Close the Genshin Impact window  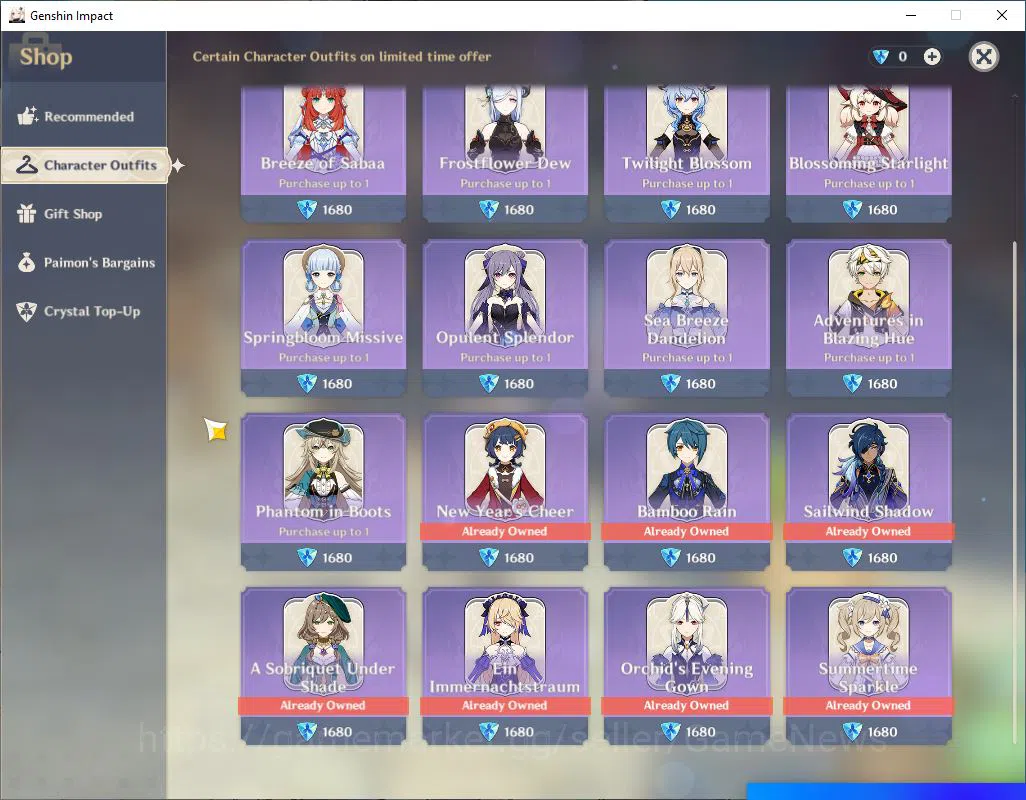point(1002,15)
